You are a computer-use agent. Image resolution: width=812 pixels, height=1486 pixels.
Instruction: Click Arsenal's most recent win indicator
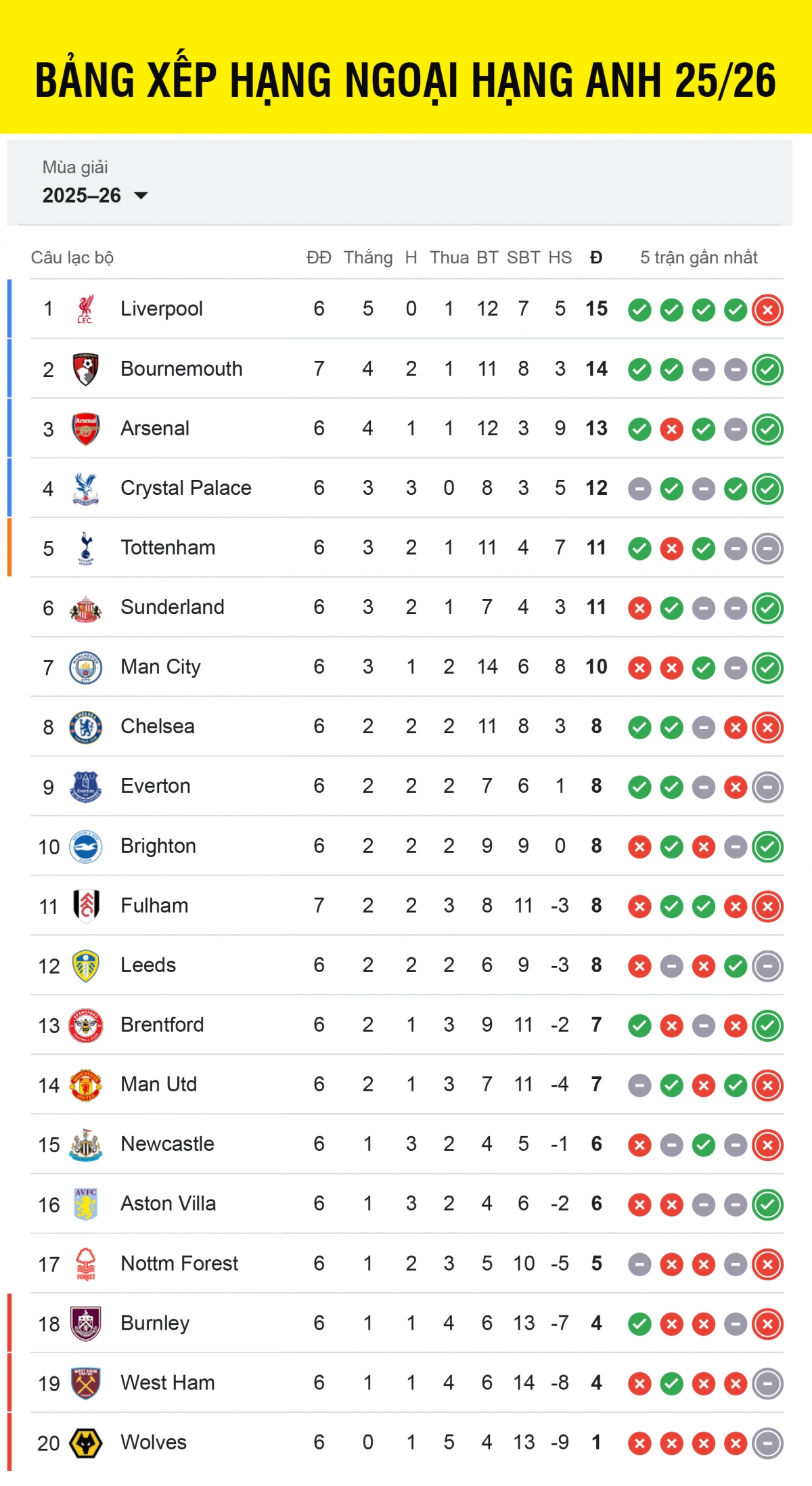click(768, 429)
